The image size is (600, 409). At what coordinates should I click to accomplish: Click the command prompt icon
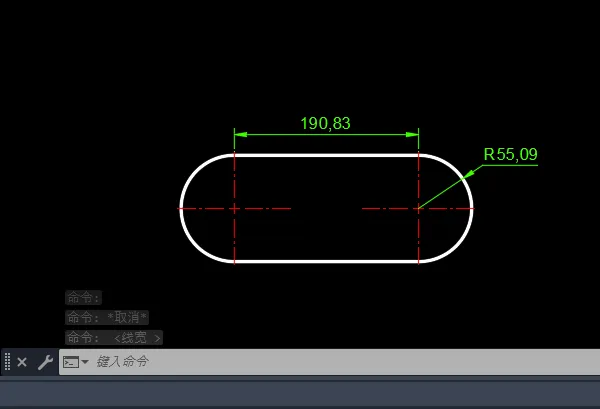click(x=71, y=362)
